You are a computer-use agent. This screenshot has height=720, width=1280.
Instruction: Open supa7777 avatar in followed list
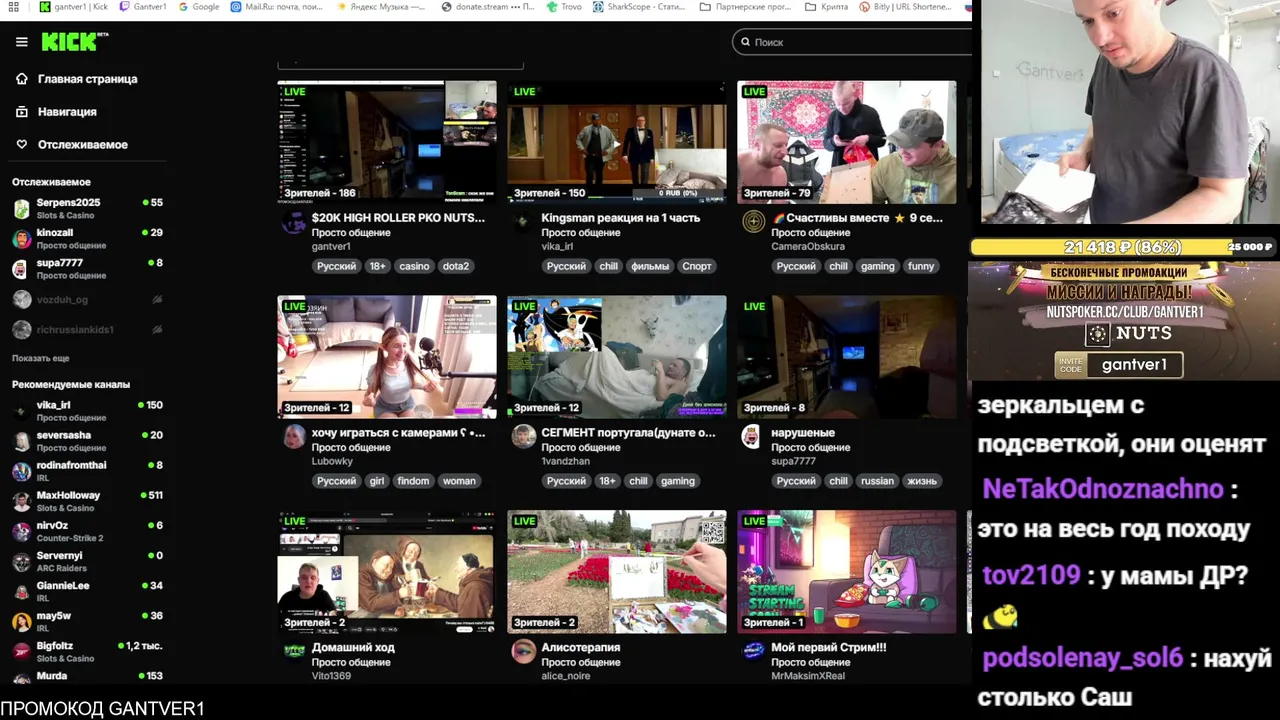pyautogui.click(x=21, y=269)
